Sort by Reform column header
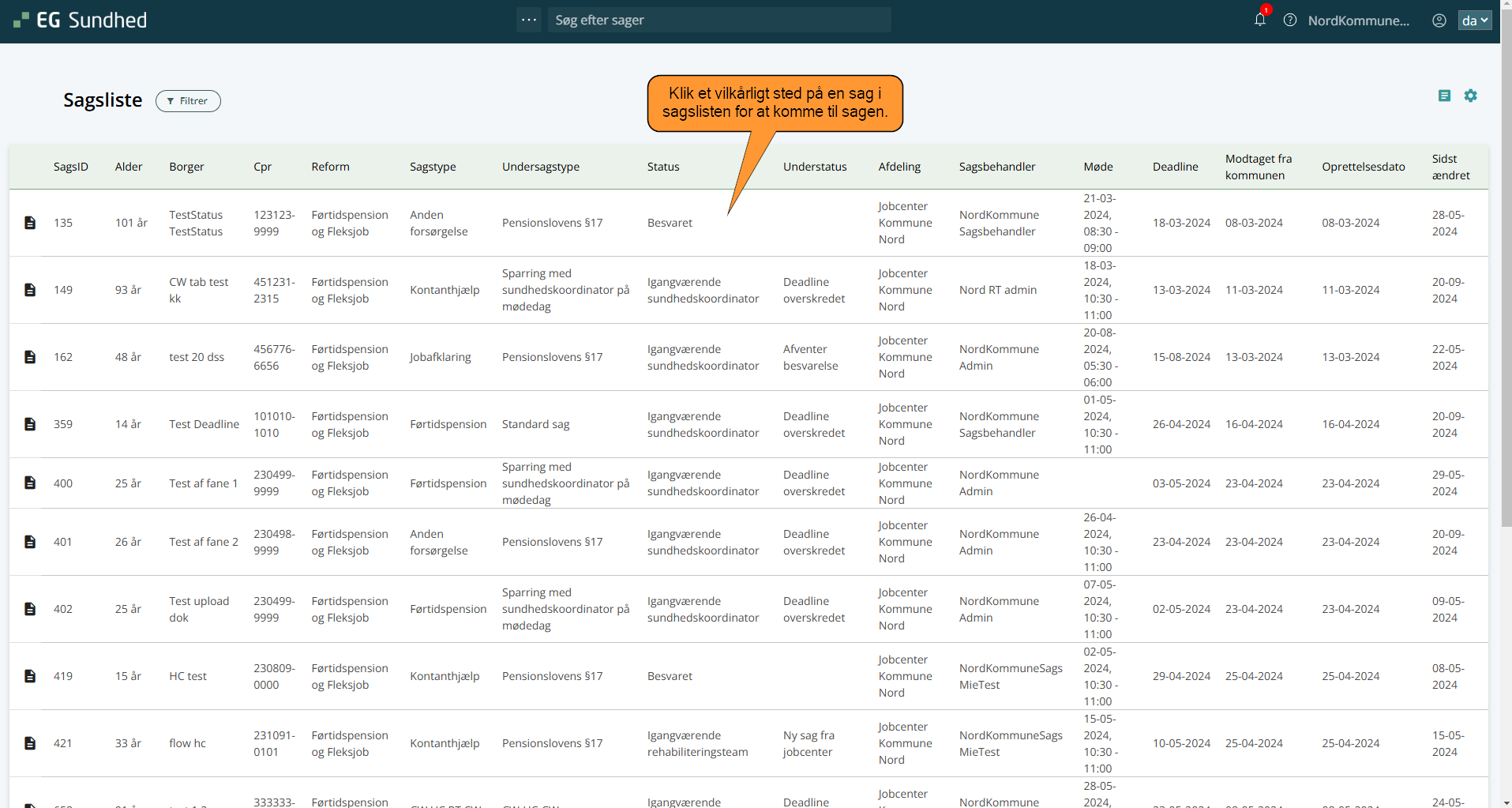The width and height of the screenshot is (1512, 808). [x=330, y=167]
